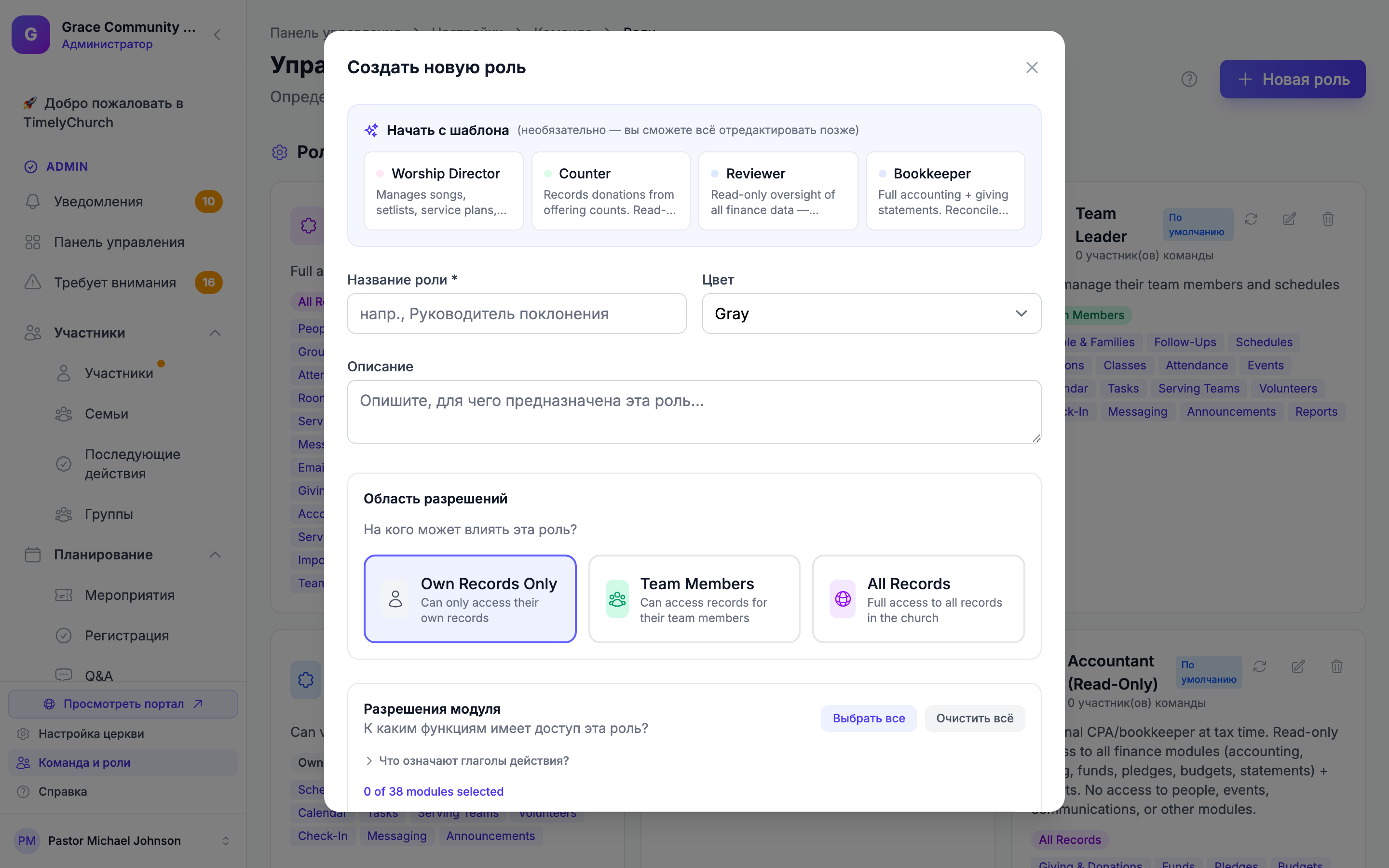Delete the Team Leader role
This screenshot has height=868, width=1389.
click(x=1328, y=219)
